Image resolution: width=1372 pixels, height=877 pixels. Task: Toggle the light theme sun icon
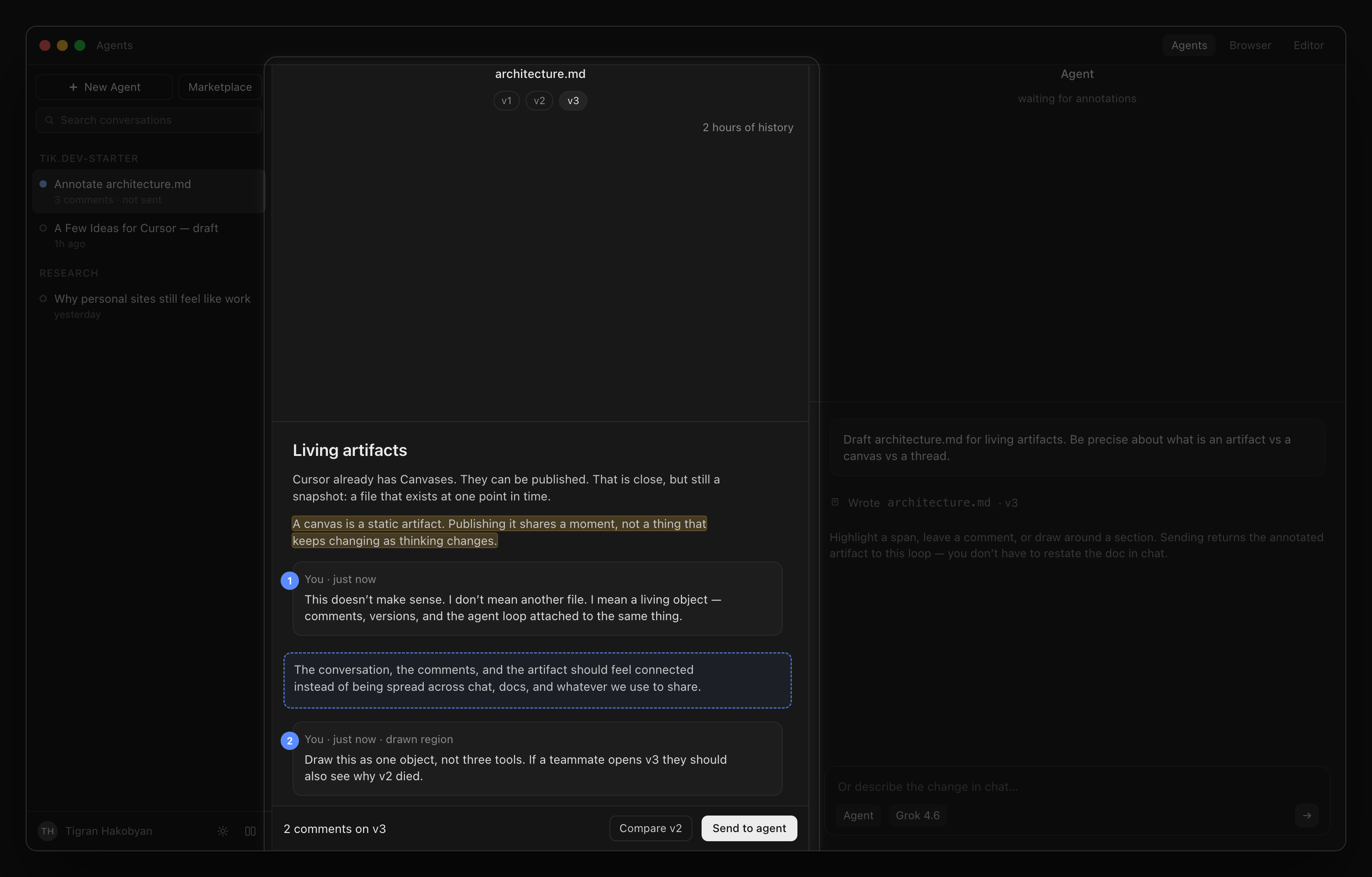coord(223,831)
